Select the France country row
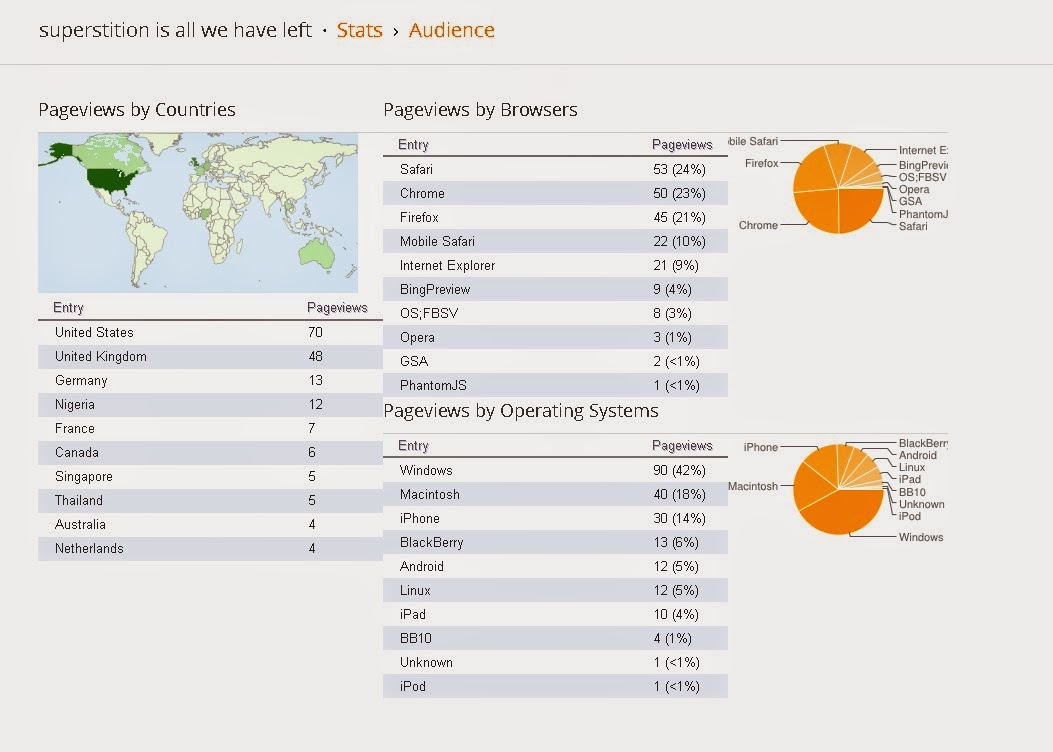1053x752 pixels. click(210, 428)
